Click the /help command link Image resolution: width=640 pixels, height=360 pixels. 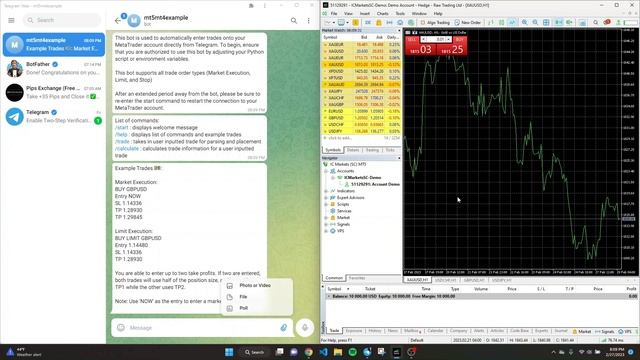click(x=121, y=134)
